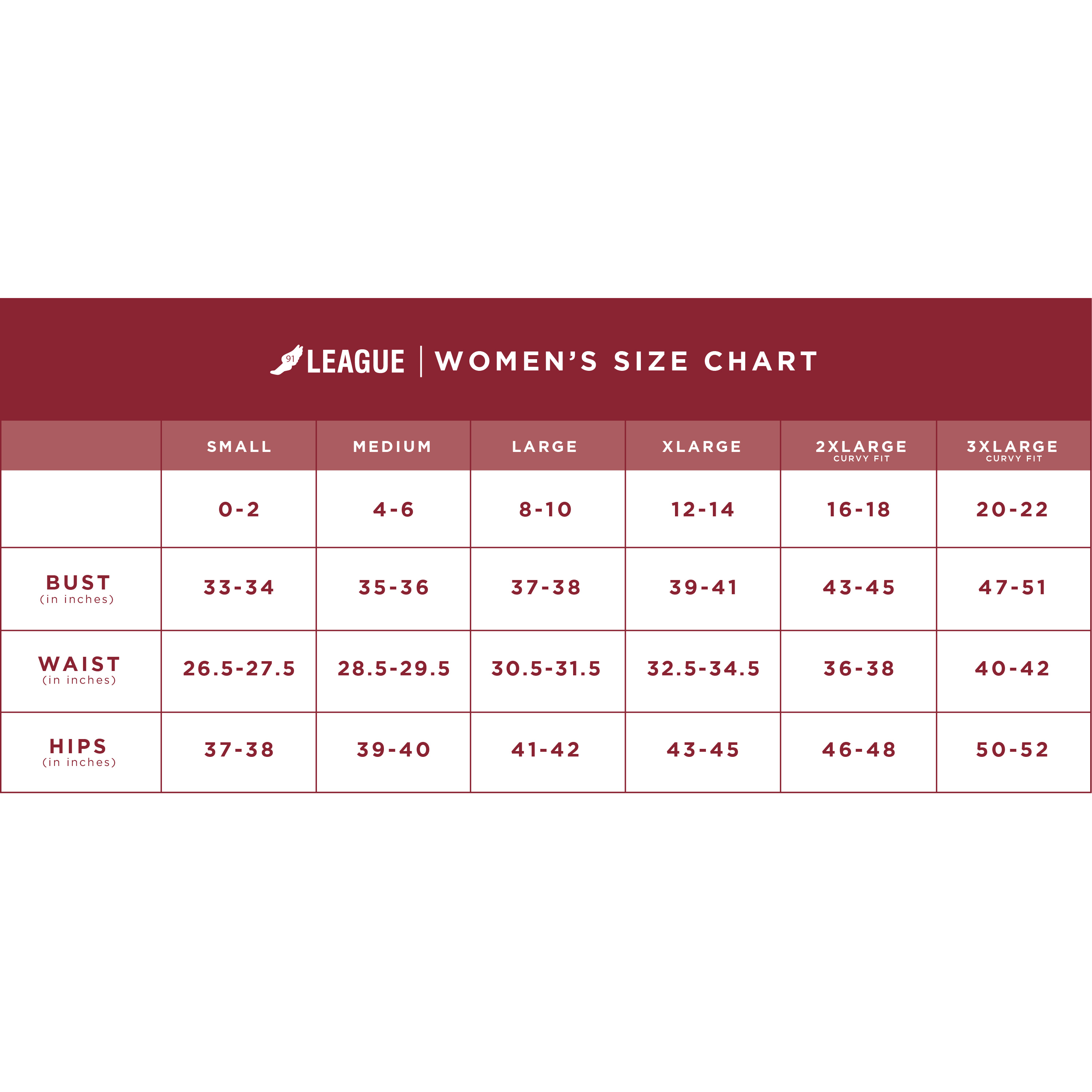Select the WAIST row label
The width and height of the screenshot is (1092, 1092).
pyautogui.click(x=79, y=670)
